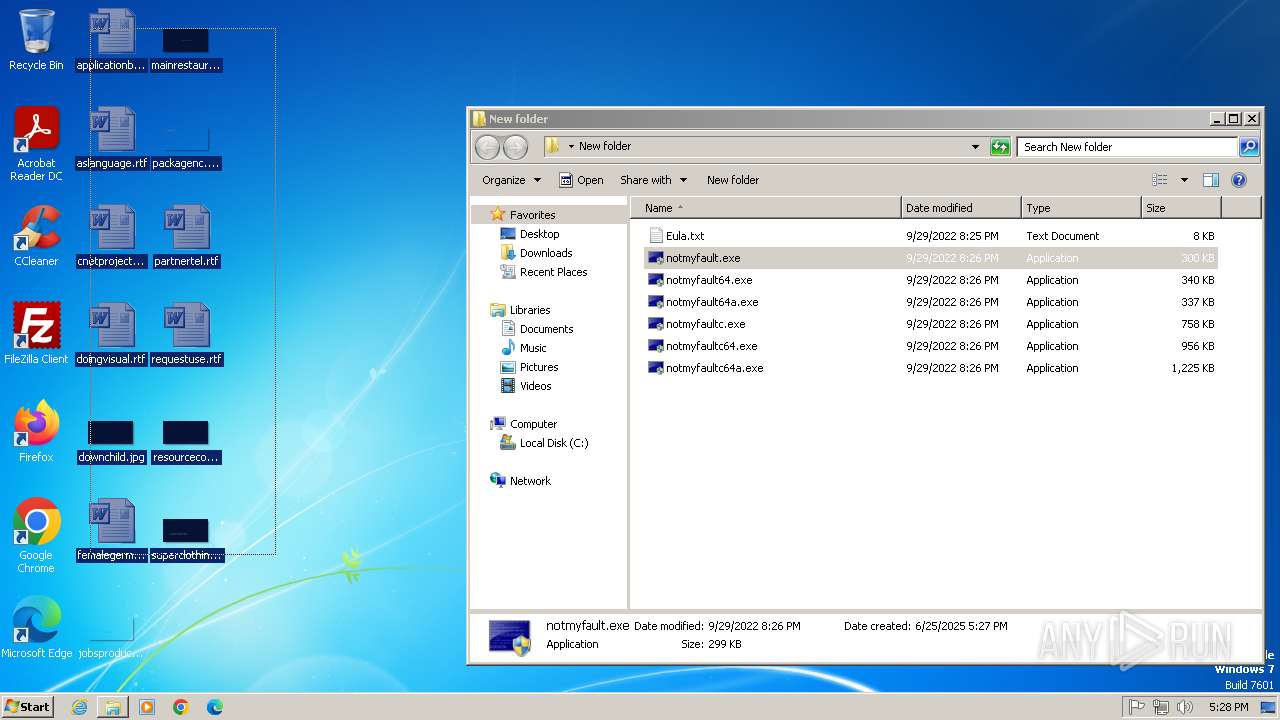The height and width of the screenshot is (720, 1280).
Task: Click the taskbar clock 5:28 PM
Action: pyautogui.click(x=1228, y=707)
